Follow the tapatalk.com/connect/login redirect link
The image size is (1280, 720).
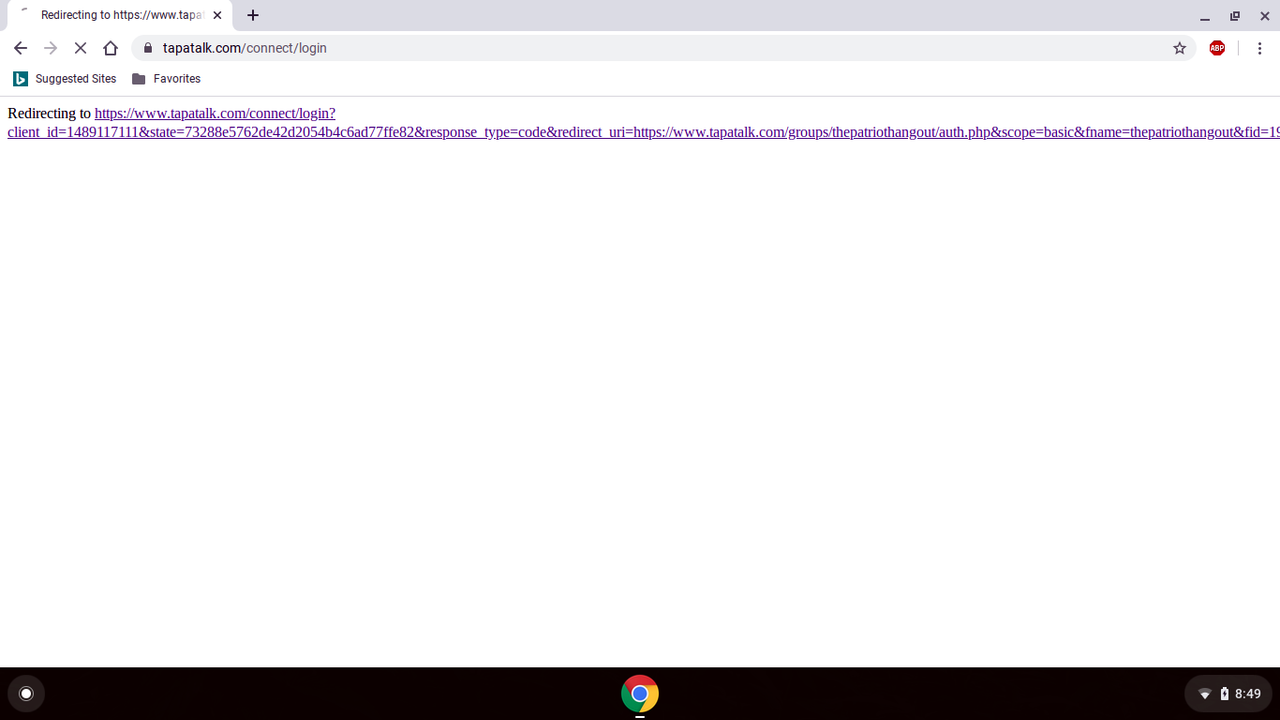click(x=643, y=122)
